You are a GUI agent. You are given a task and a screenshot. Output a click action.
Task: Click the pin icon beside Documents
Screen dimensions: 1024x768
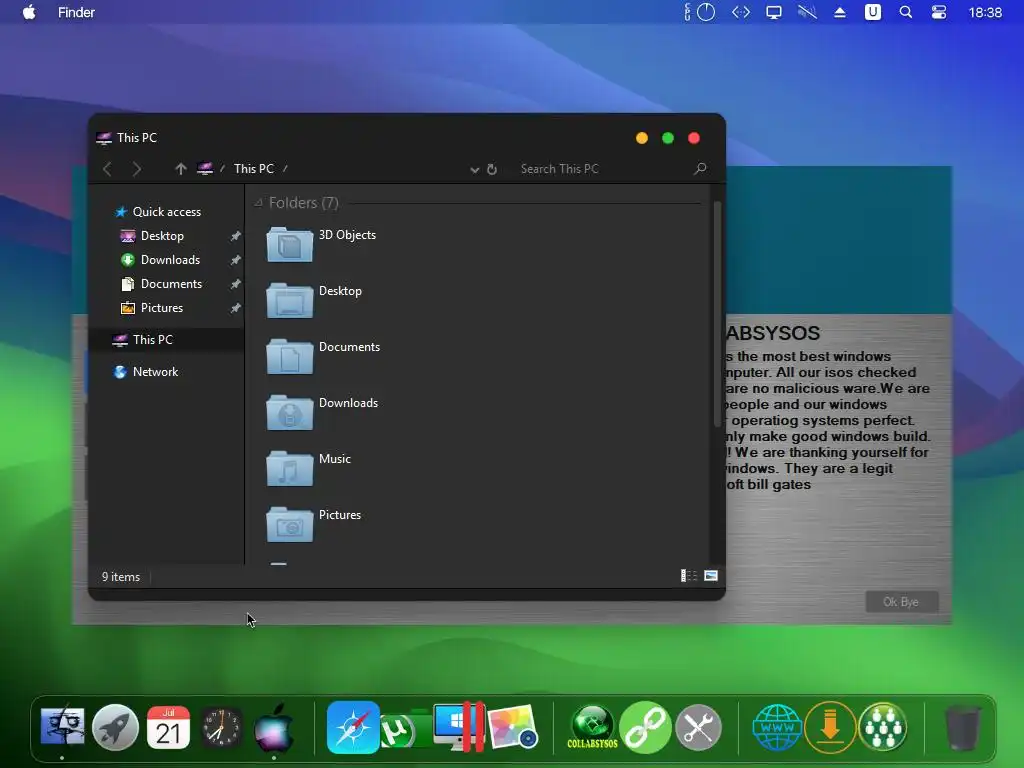(236, 284)
